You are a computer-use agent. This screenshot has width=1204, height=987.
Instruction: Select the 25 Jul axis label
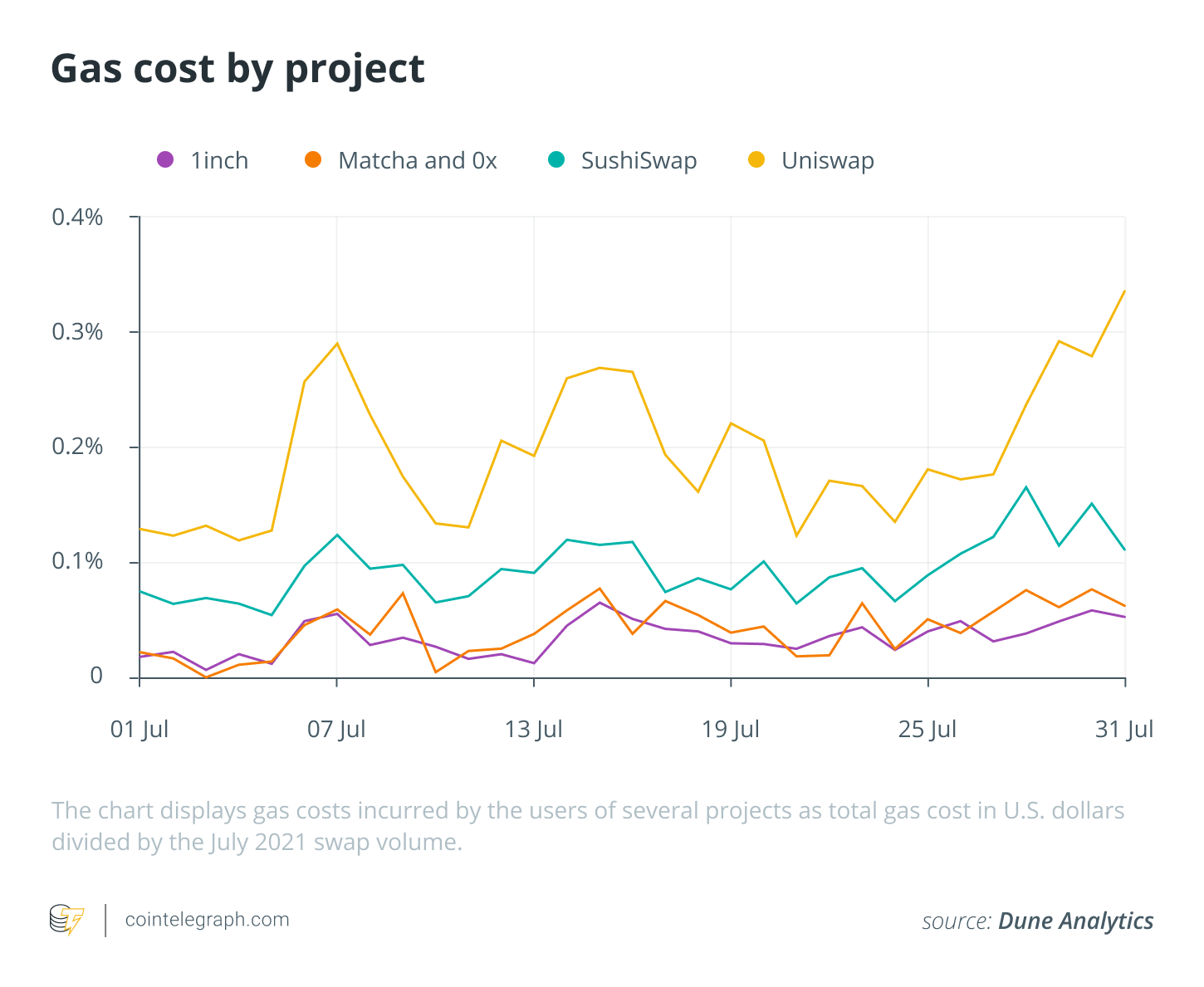(x=927, y=729)
